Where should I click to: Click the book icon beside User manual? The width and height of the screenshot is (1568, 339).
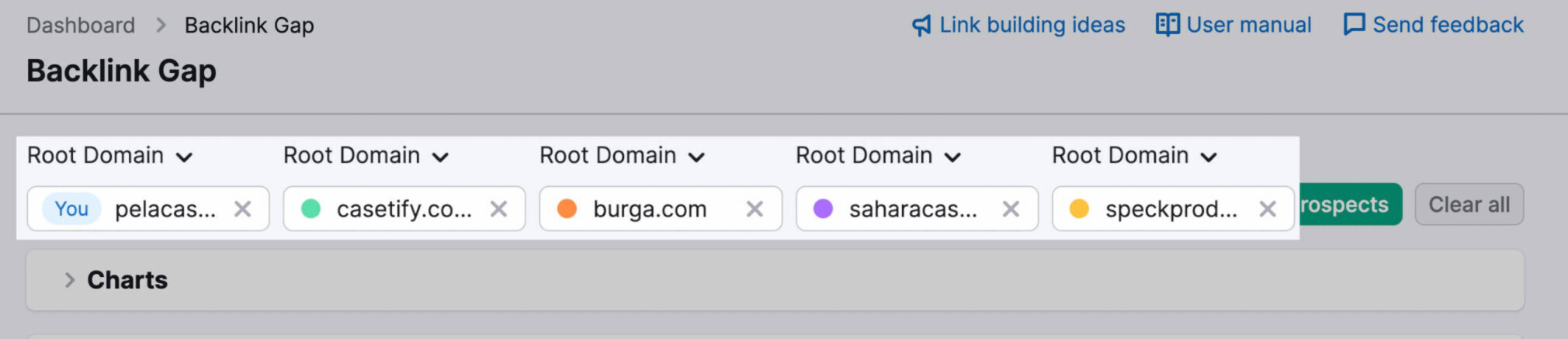click(1167, 25)
